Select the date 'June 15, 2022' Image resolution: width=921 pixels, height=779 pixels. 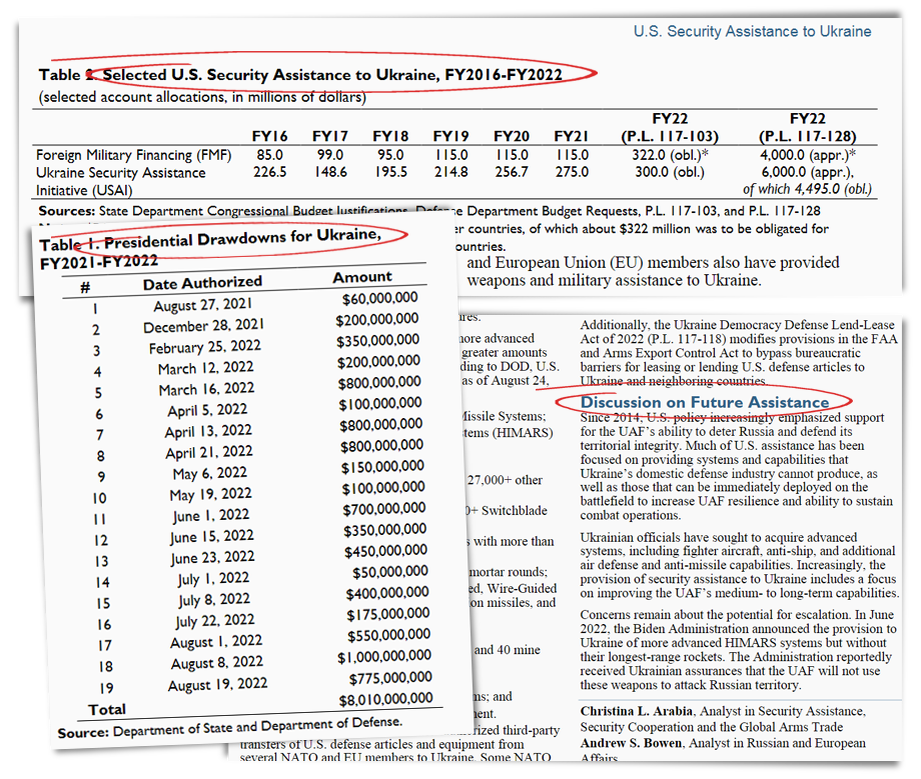[212, 537]
